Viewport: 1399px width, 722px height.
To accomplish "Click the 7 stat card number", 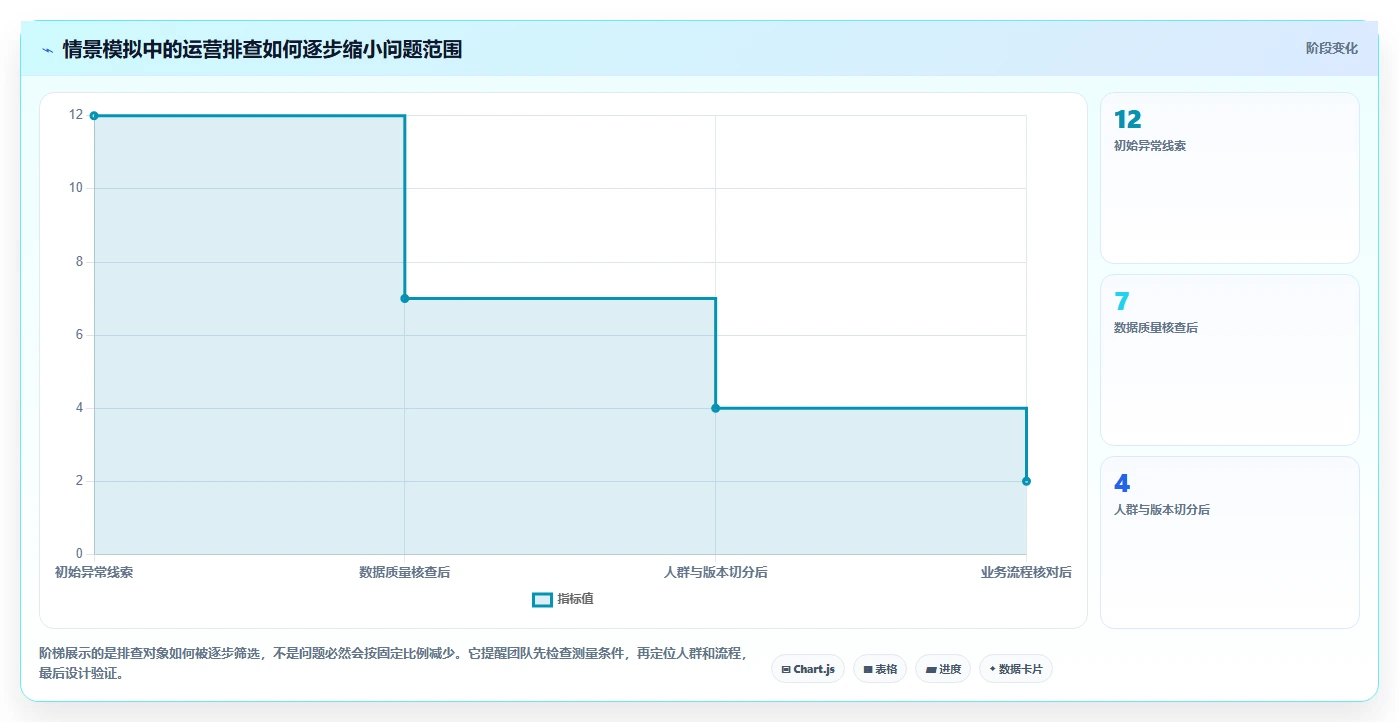I will [1121, 302].
